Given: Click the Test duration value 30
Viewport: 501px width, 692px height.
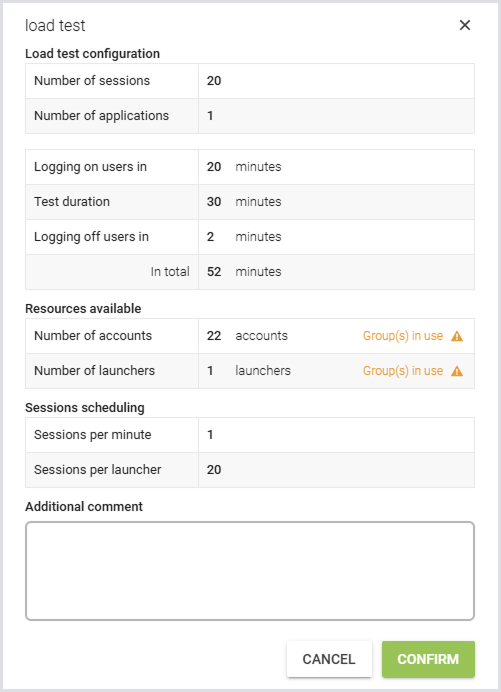Looking at the screenshot, I should coord(214,202).
